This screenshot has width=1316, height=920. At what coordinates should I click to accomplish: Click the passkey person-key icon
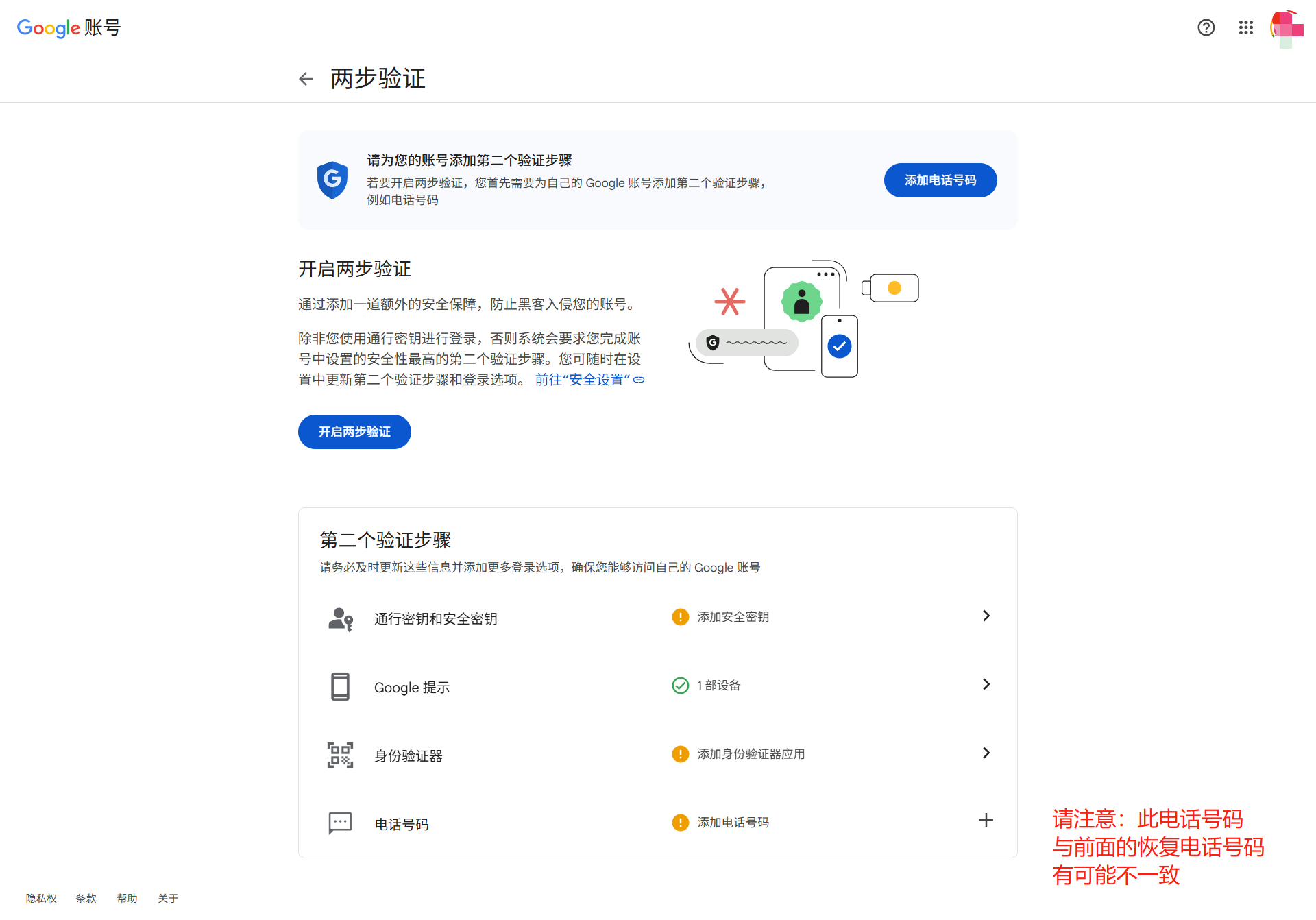point(340,618)
